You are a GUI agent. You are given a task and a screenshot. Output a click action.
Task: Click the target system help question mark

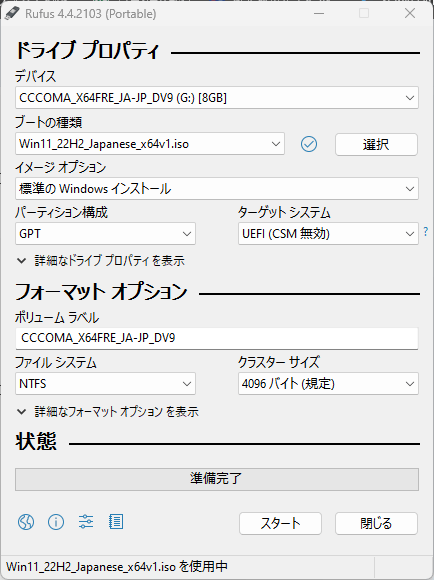click(x=425, y=232)
